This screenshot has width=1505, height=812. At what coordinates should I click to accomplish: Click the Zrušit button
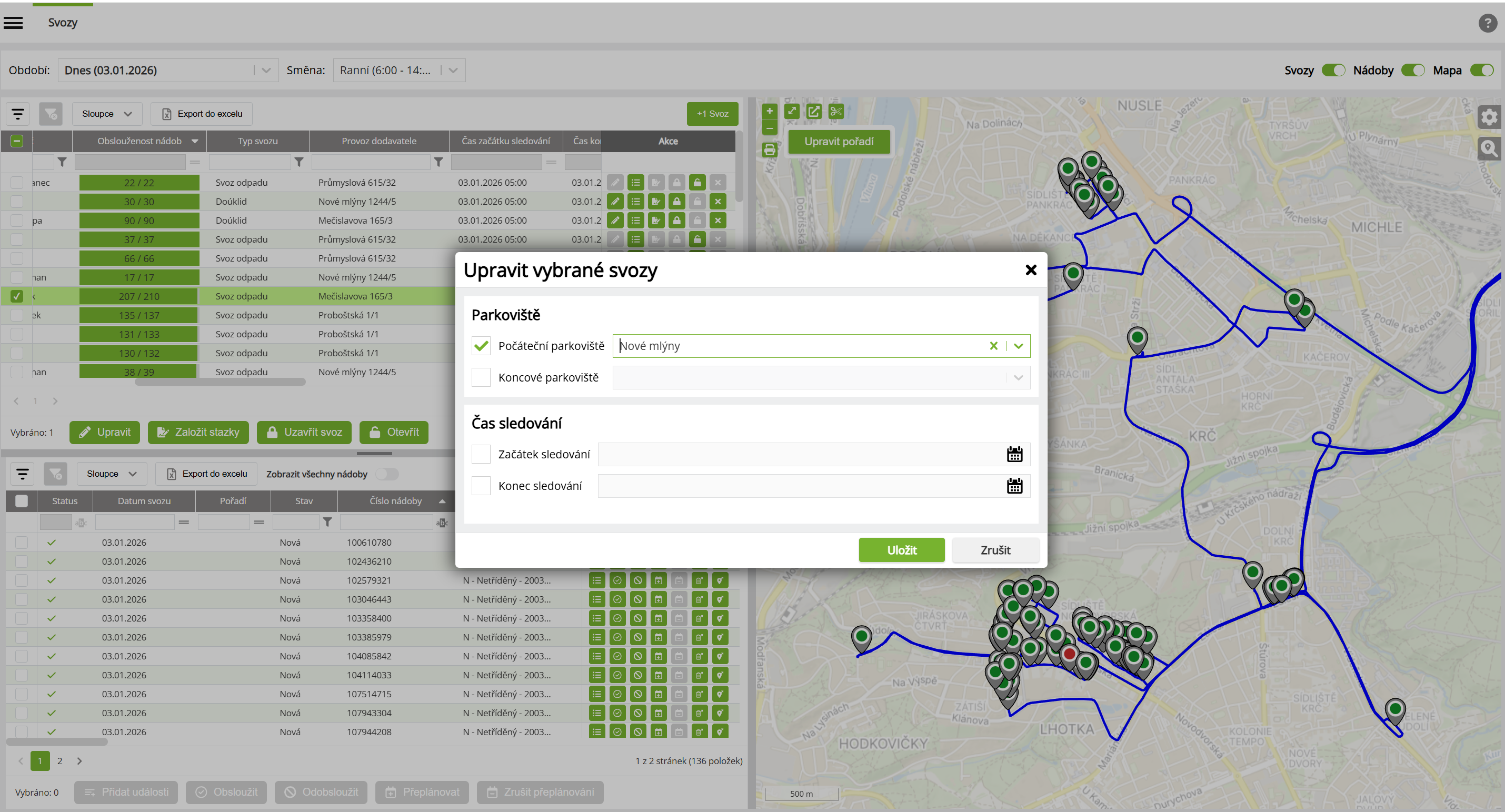pyautogui.click(x=995, y=550)
